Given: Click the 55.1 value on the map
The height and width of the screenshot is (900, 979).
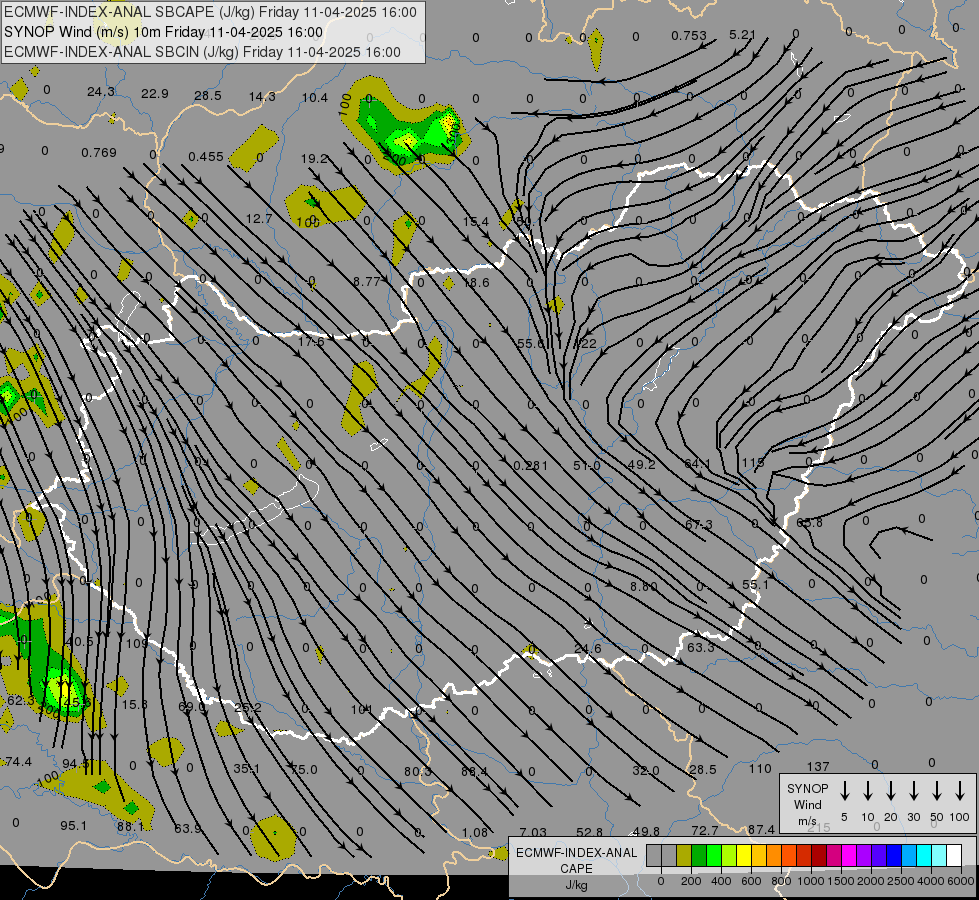Looking at the screenshot, I should point(755,585).
